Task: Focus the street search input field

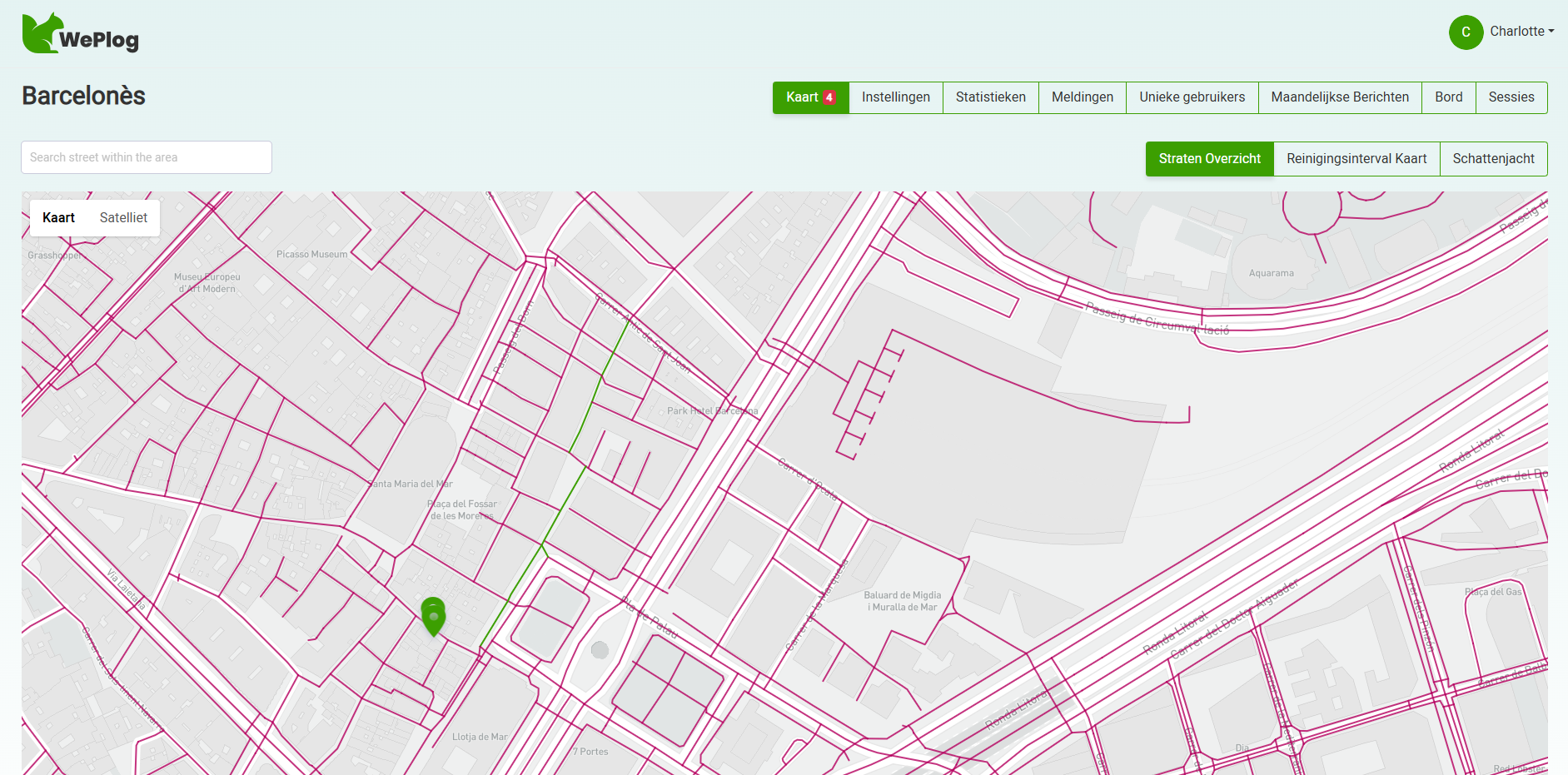Action: [147, 157]
